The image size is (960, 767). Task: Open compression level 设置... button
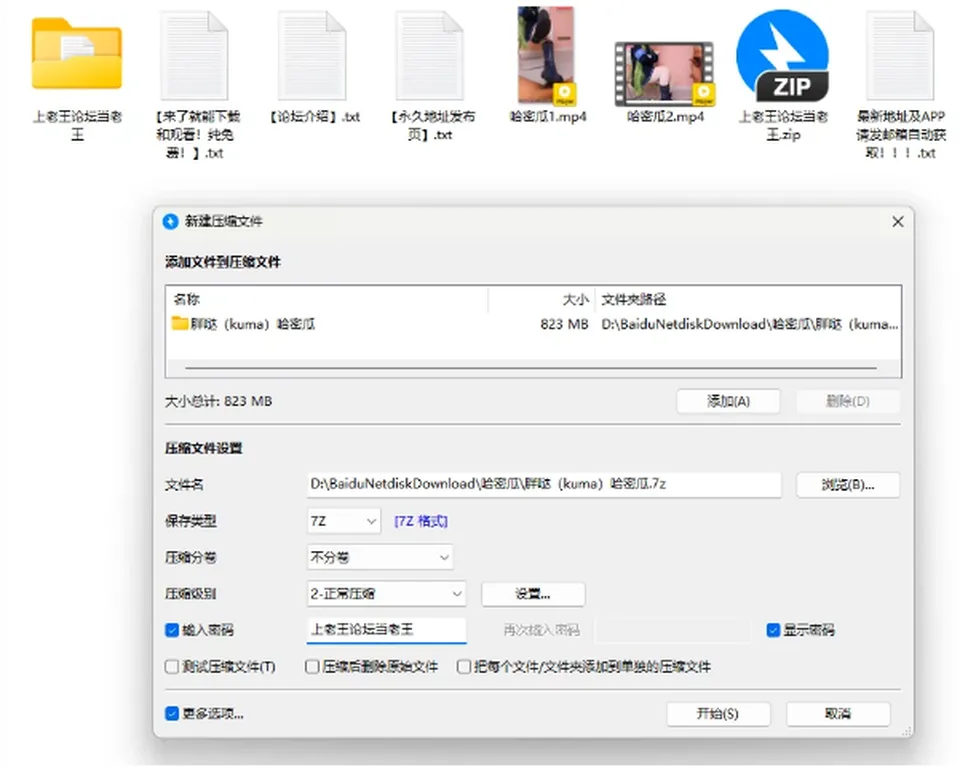(x=533, y=594)
